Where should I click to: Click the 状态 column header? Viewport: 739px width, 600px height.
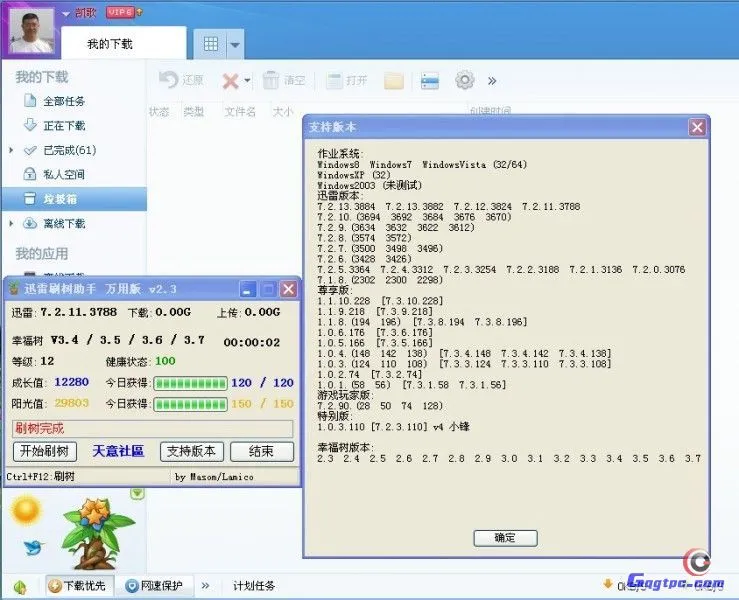click(159, 112)
